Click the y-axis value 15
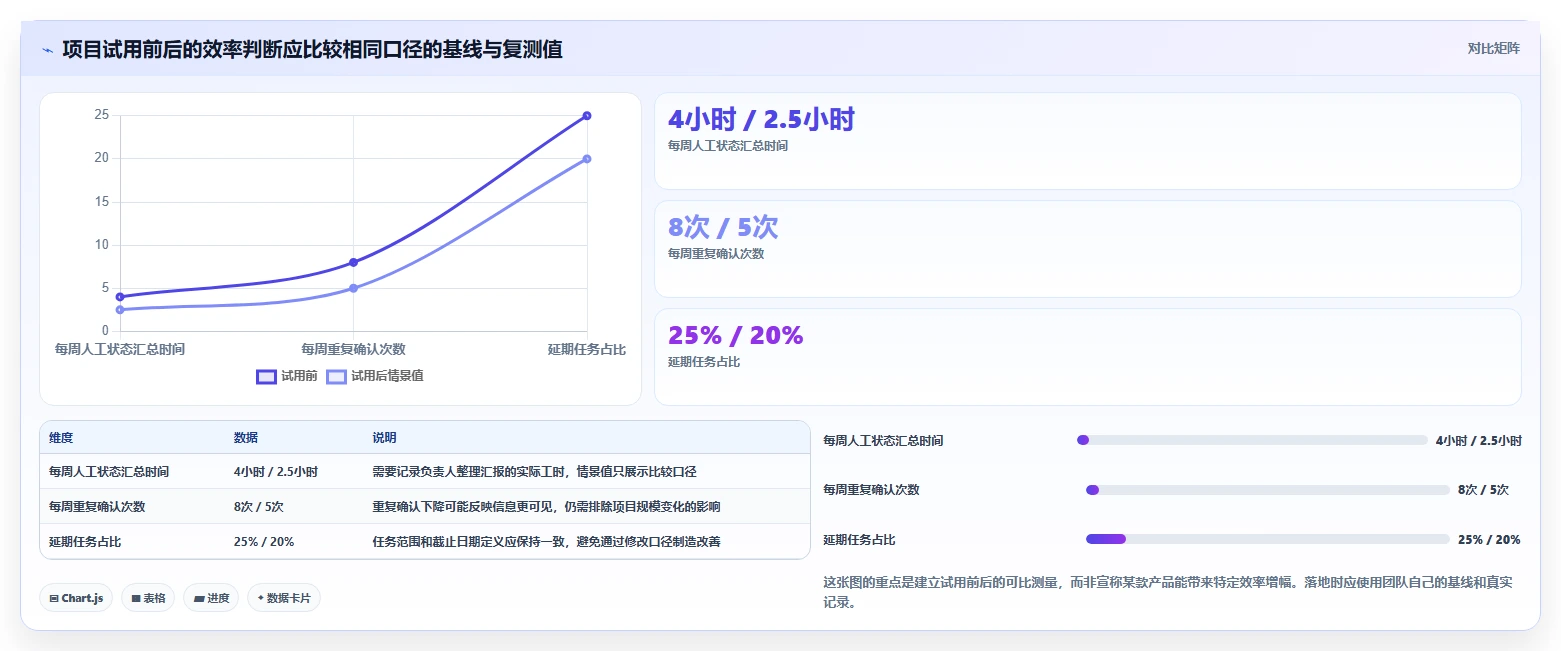The image size is (1561, 651). coord(101,202)
